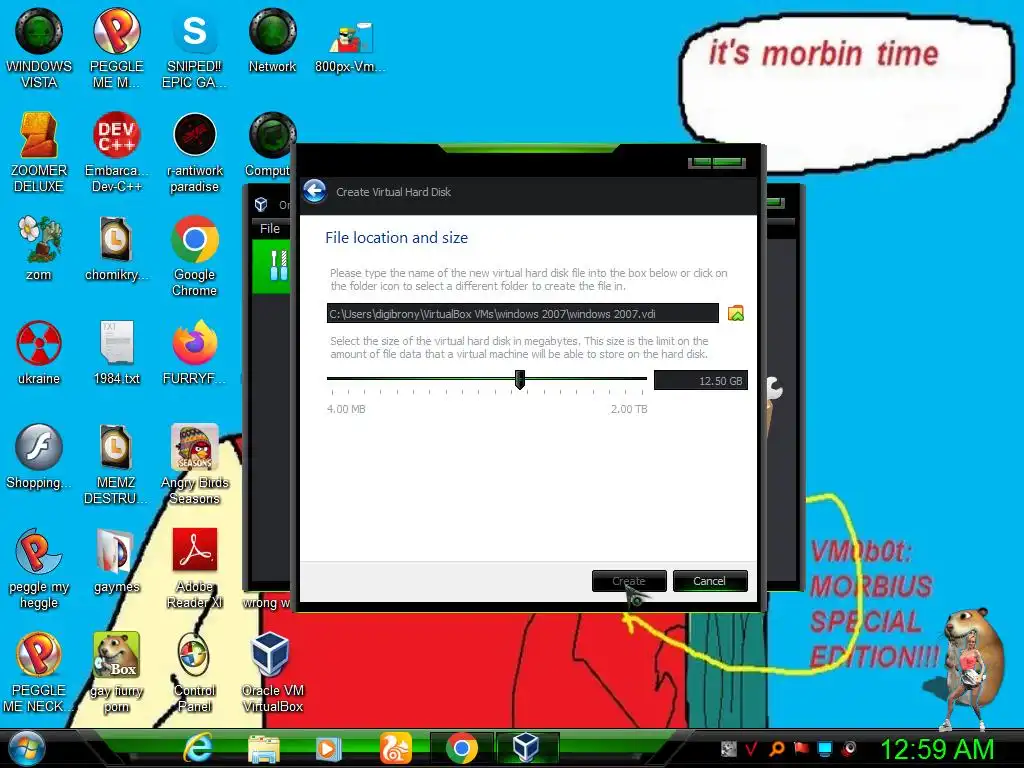Click the back arrow in Create Virtual Hard Disk
The height and width of the screenshot is (768, 1024).
(x=315, y=191)
